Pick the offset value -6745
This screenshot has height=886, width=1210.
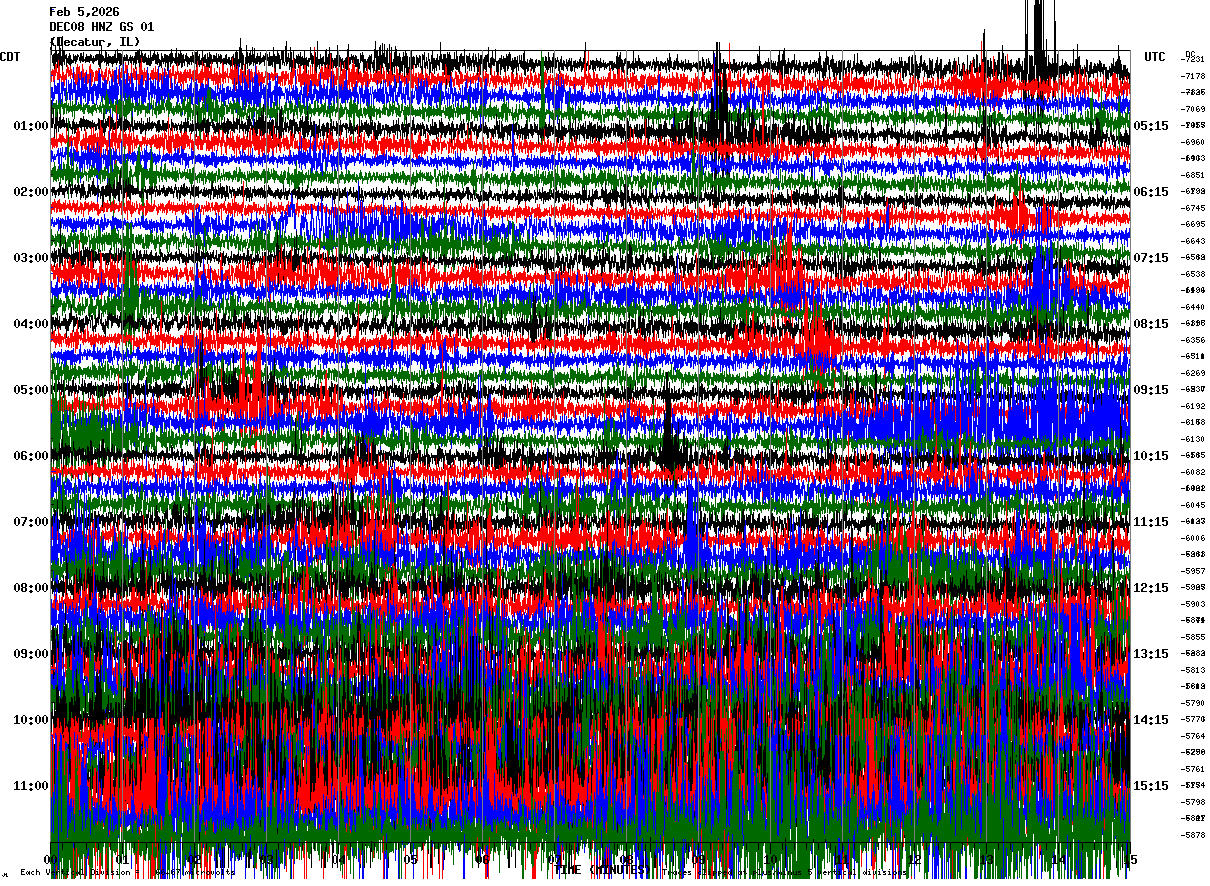(x=1194, y=208)
